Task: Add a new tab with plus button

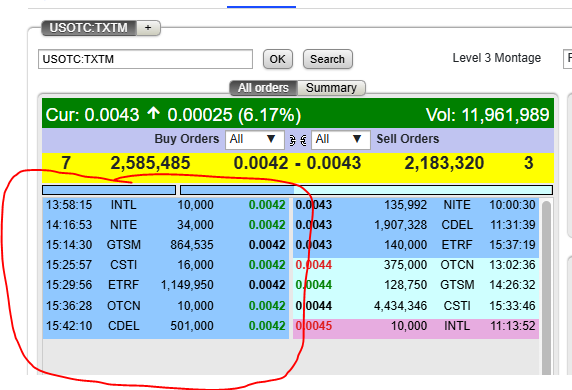Action: [148, 28]
